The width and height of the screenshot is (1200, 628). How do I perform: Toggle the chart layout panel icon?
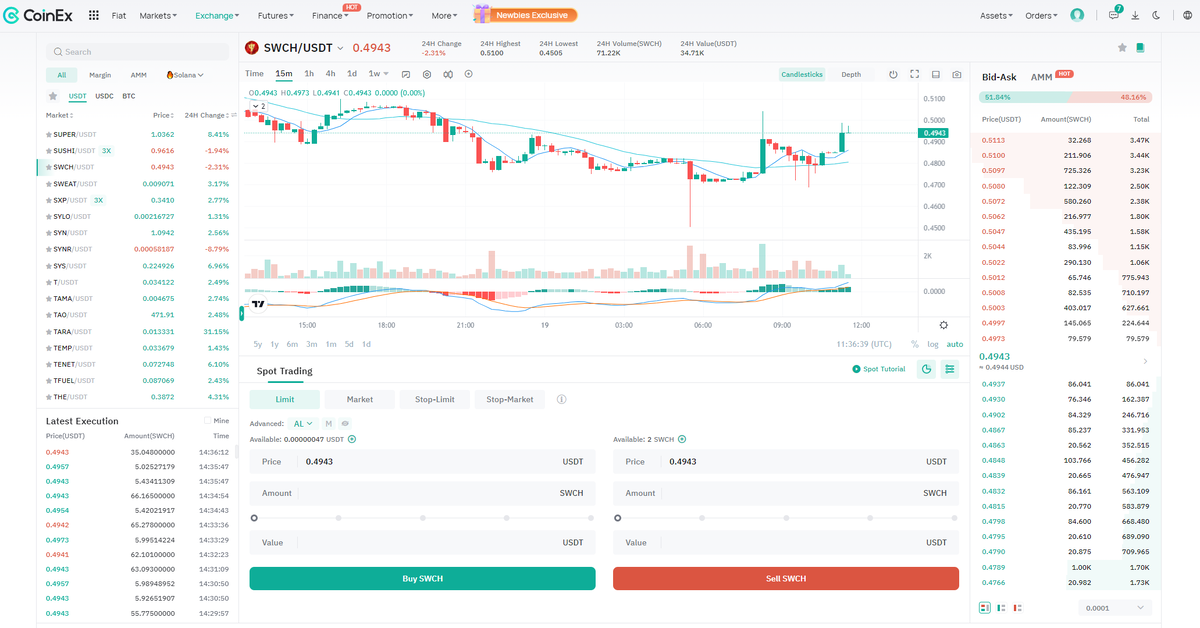click(x=936, y=74)
